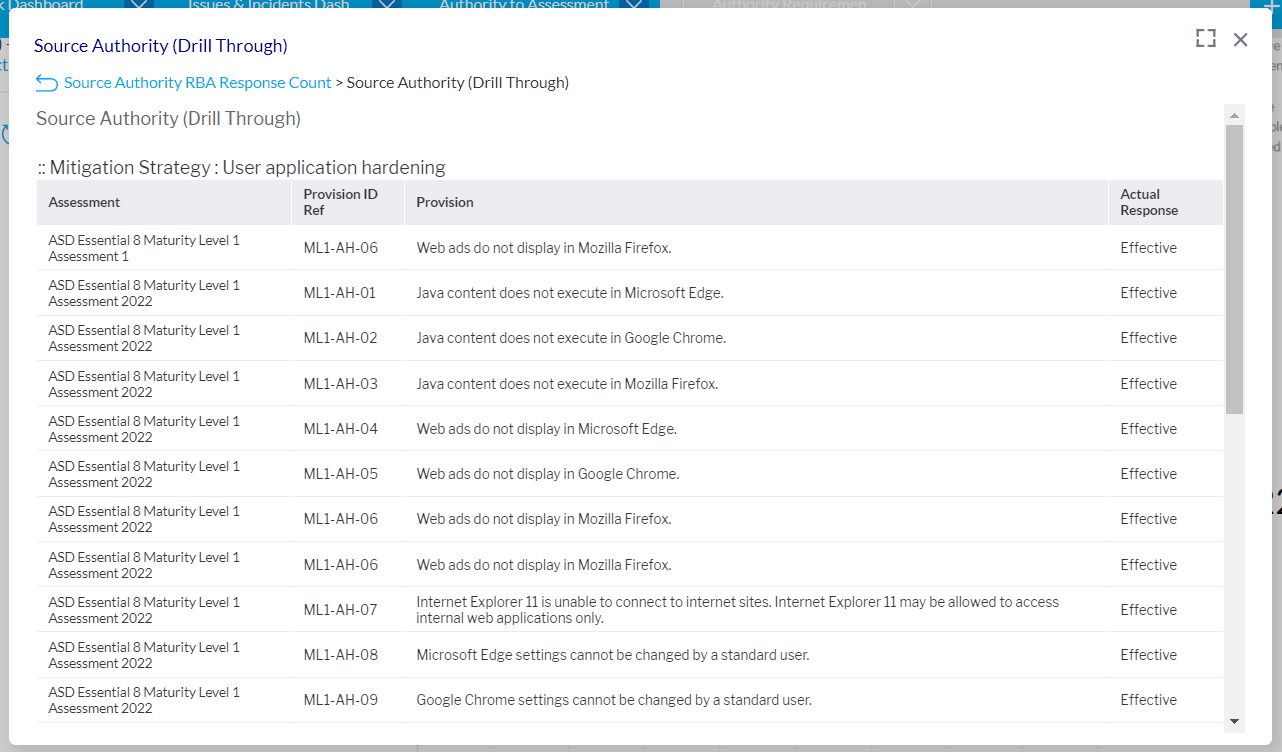Click the vertical scrollbar thumb
Screen dimensions: 1282x752
(x=1234, y=268)
